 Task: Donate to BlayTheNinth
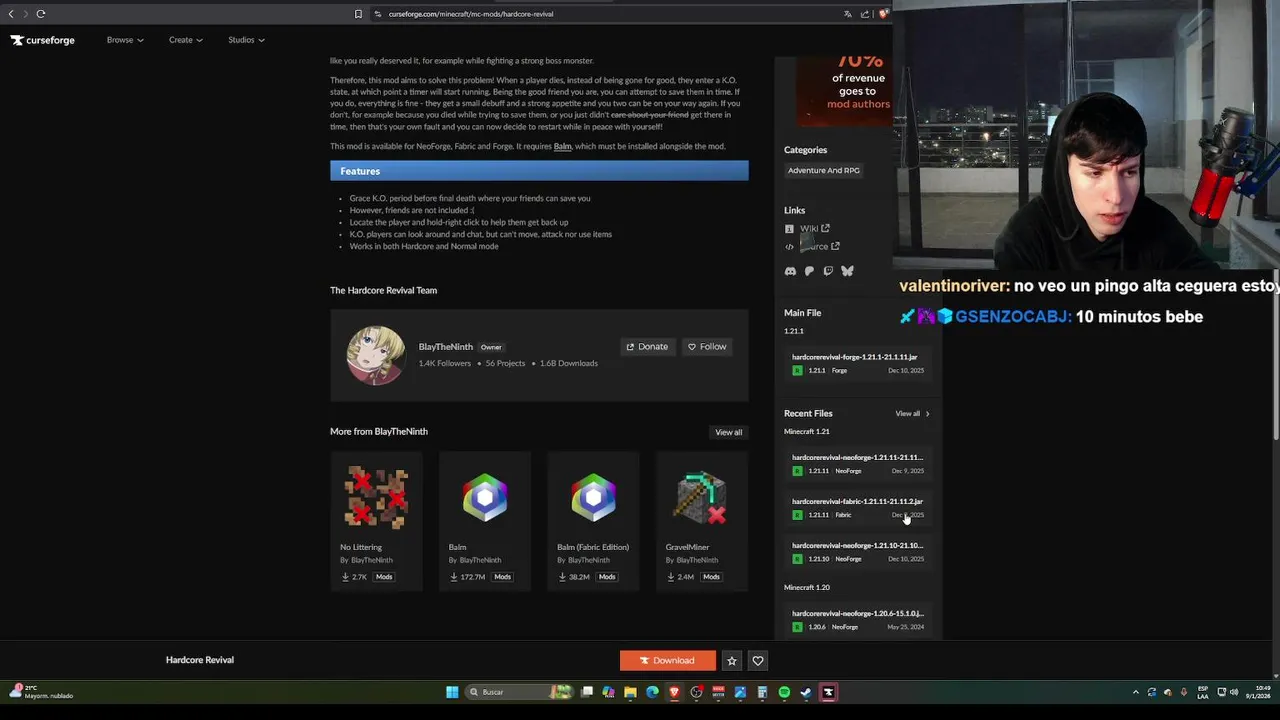pos(647,346)
